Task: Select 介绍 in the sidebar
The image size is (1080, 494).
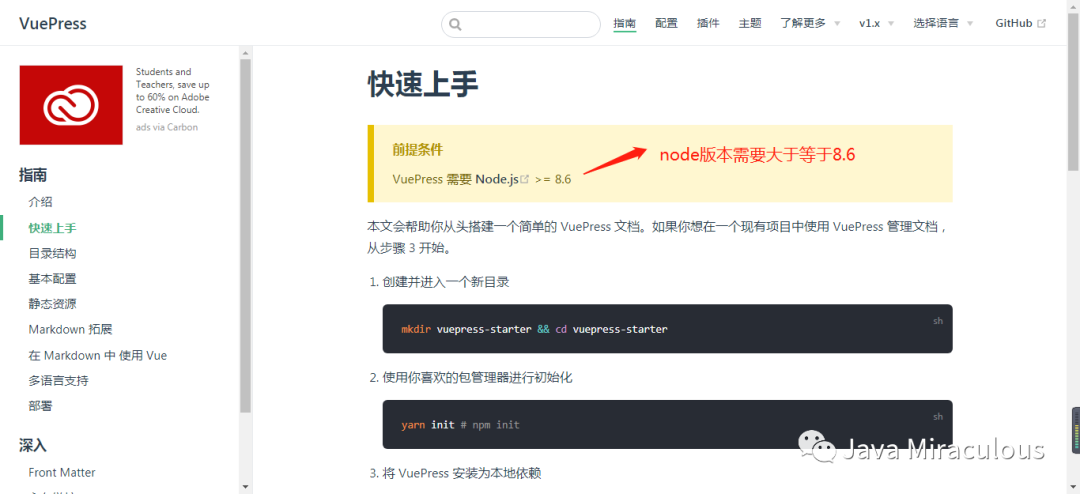Action: click(x=41, y=202)
